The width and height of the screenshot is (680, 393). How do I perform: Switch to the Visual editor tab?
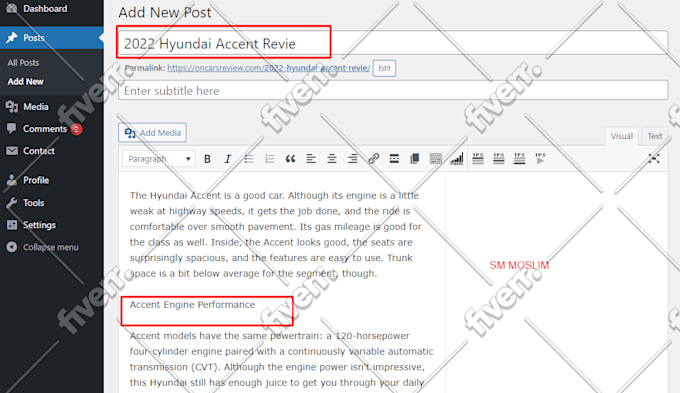[621, 136]
